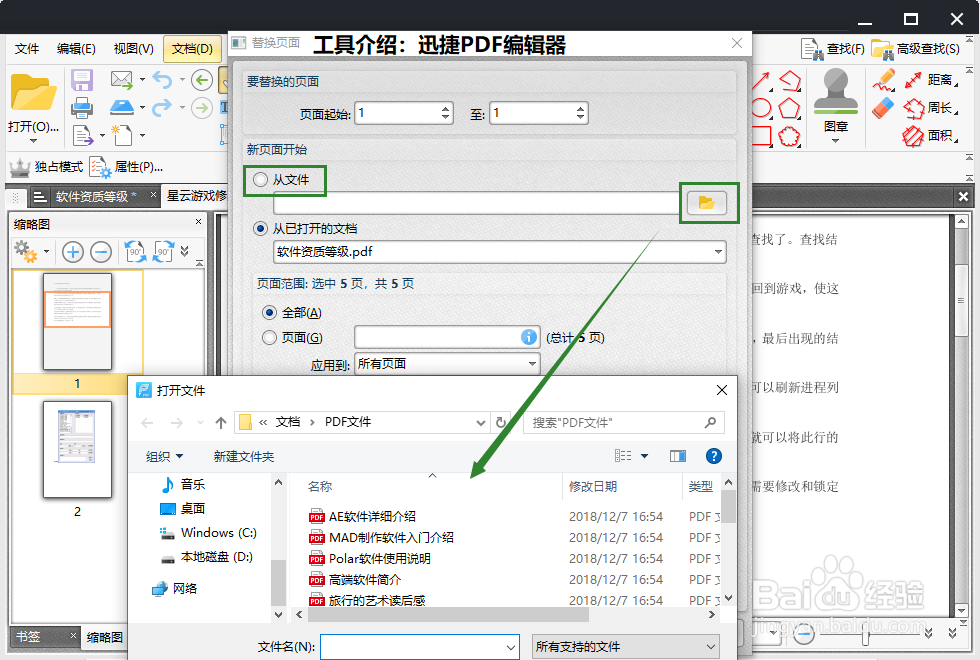Open the 编辑(E) menu
980x660 pixels.
(76, 49)
